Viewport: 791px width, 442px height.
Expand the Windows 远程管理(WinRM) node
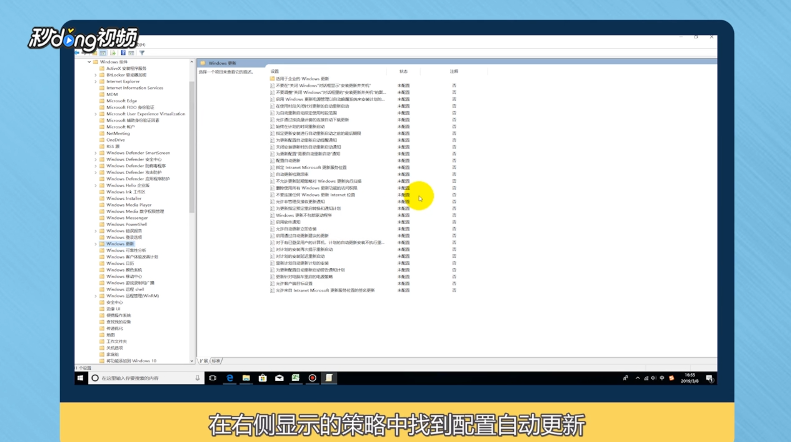click(x=96, y=296)
